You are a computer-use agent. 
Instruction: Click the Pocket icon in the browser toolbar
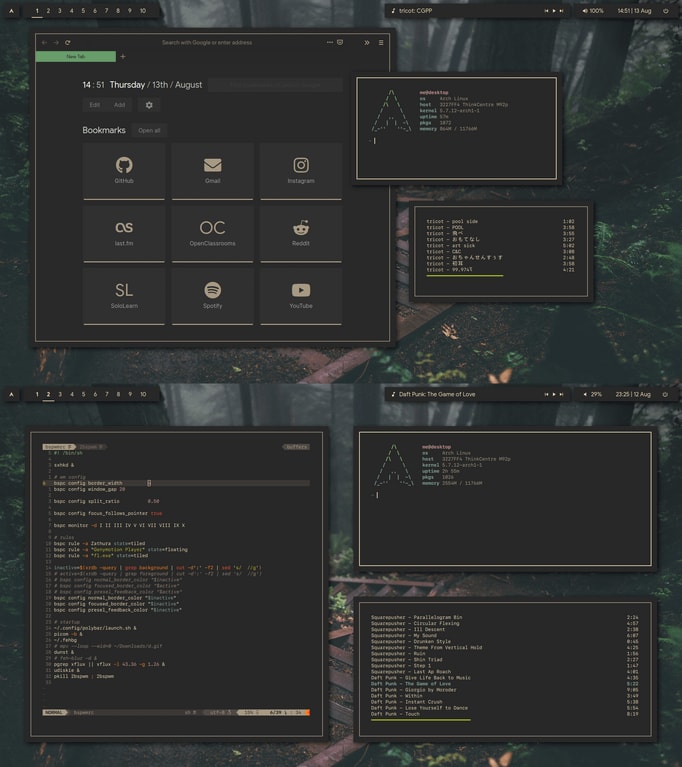coord(340,42)
